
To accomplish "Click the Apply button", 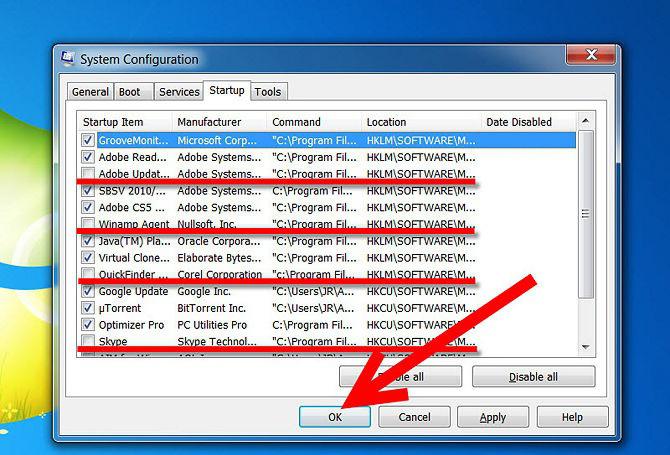I will point(492,417).
